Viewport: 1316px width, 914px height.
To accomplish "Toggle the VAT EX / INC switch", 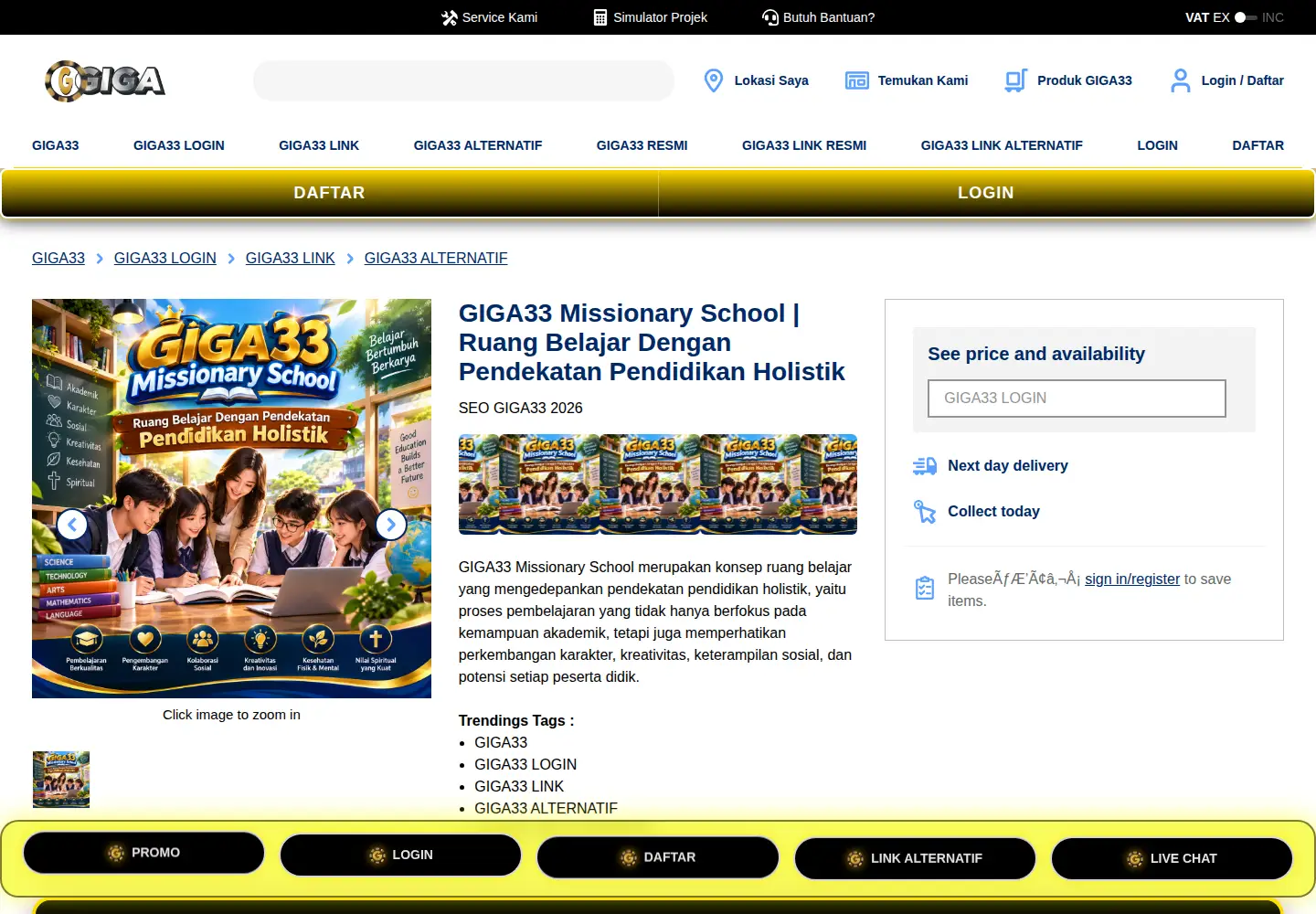I will tap(1246, 17).
